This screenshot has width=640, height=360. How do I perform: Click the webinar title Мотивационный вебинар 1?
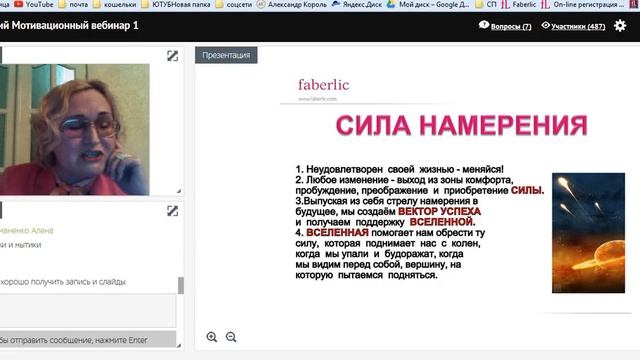[x=75, y=25]
